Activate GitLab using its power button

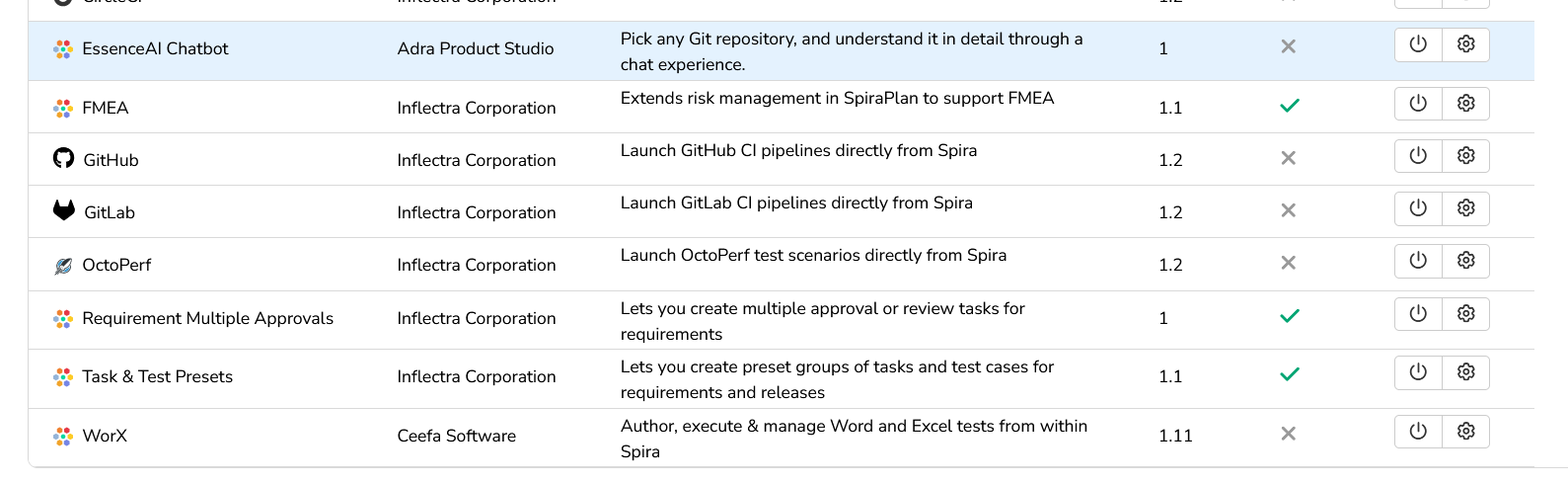(x=1418, y=208)
